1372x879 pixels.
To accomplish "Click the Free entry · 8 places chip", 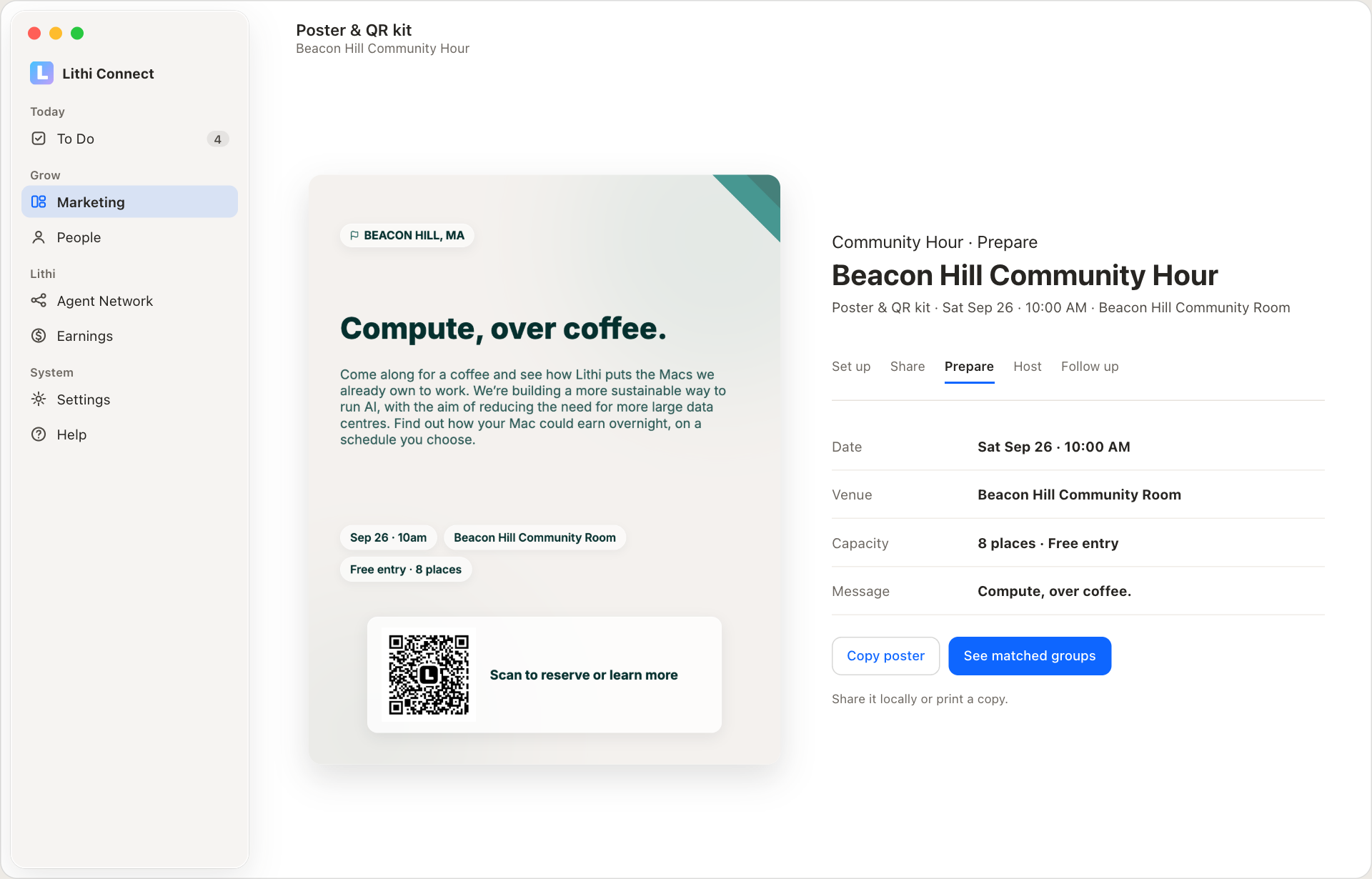I will tap(406, 570).
